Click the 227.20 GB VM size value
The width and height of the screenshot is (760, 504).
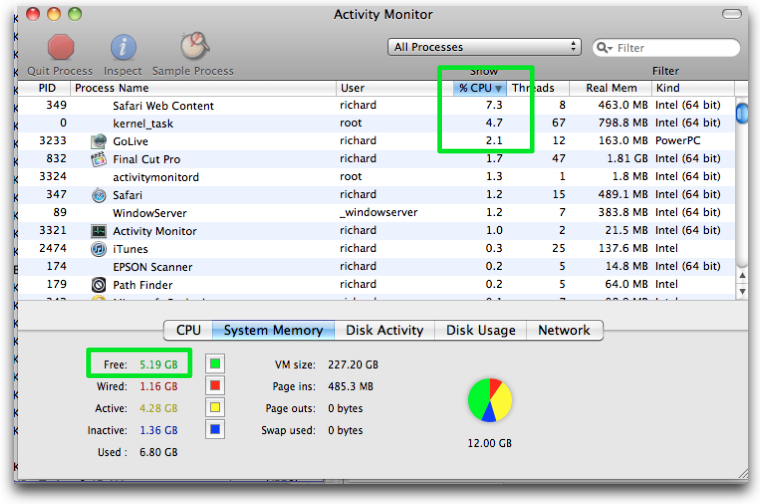pyautogui.click(x=353, y=364)
